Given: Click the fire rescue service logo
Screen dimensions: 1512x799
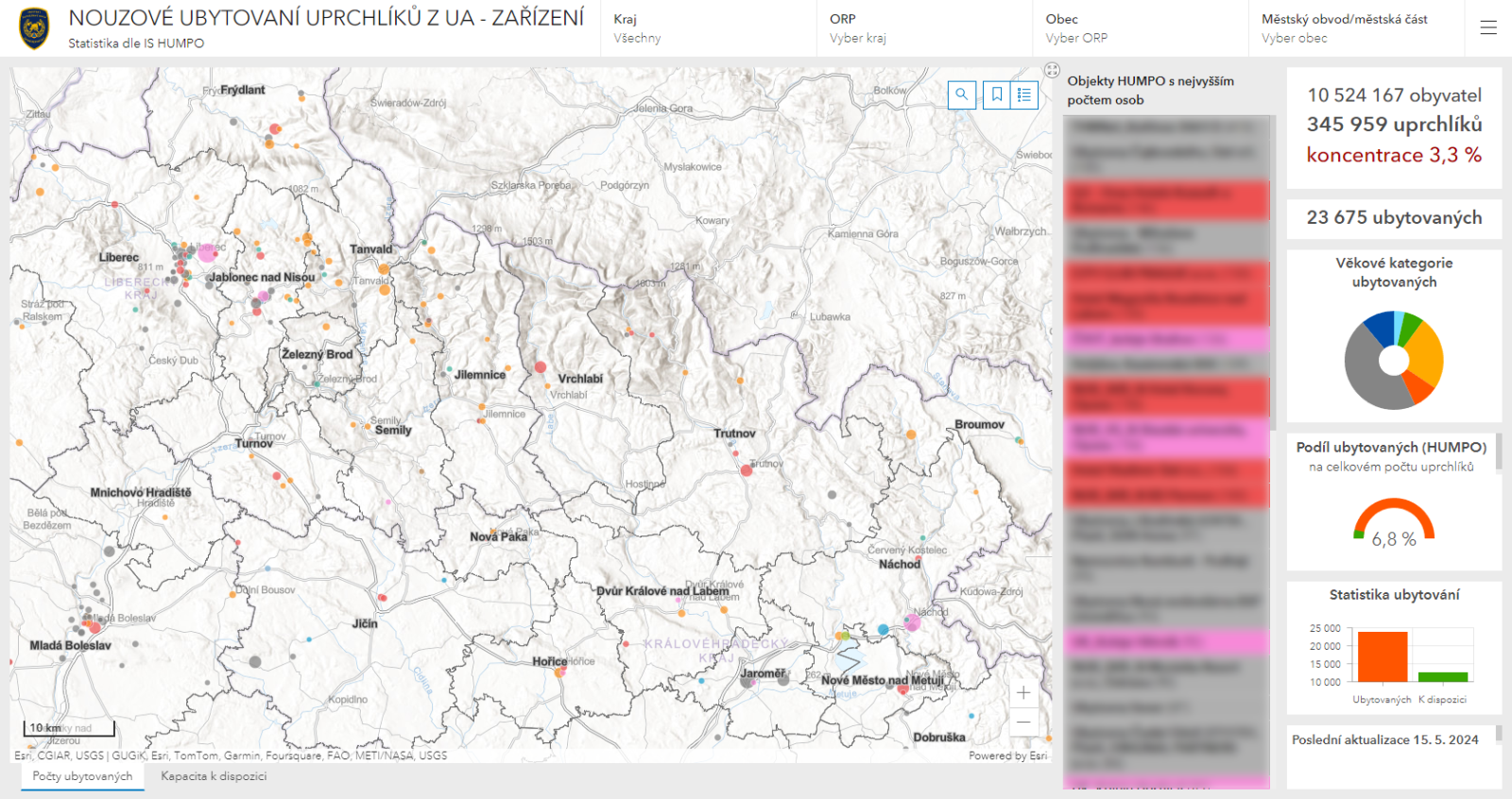Looking at the screenshot, I should pos(34,28).
